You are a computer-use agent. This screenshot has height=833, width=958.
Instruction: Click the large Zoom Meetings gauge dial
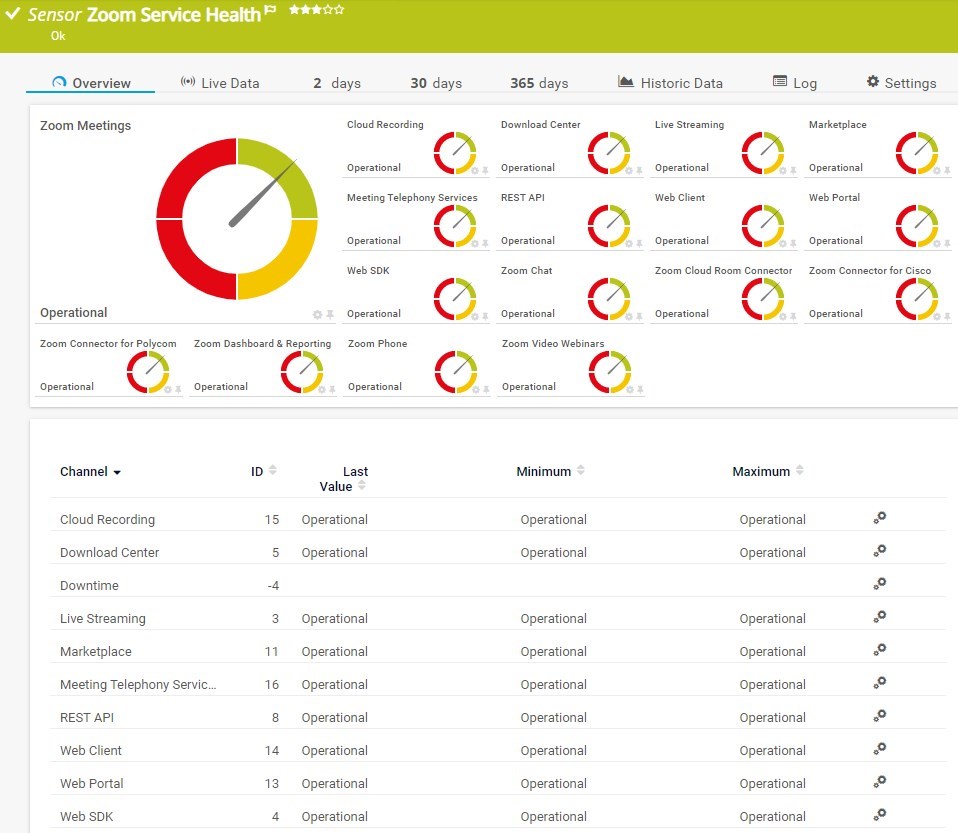[x=237, y=216]
